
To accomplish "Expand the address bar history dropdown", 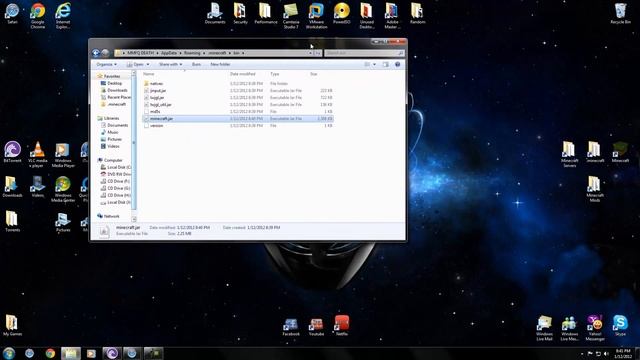I will [x=310, y=53].
